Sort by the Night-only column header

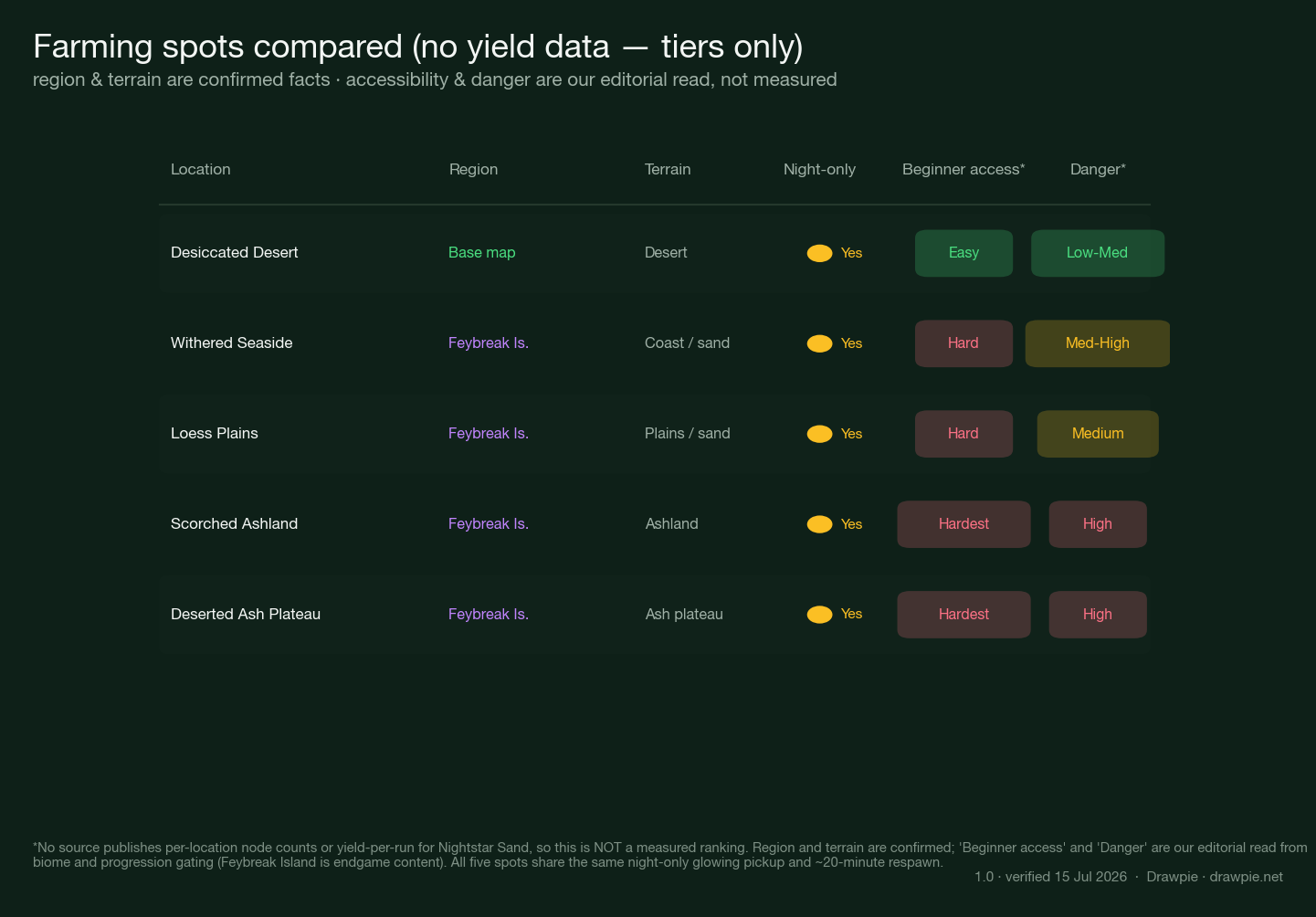point(819,169)
